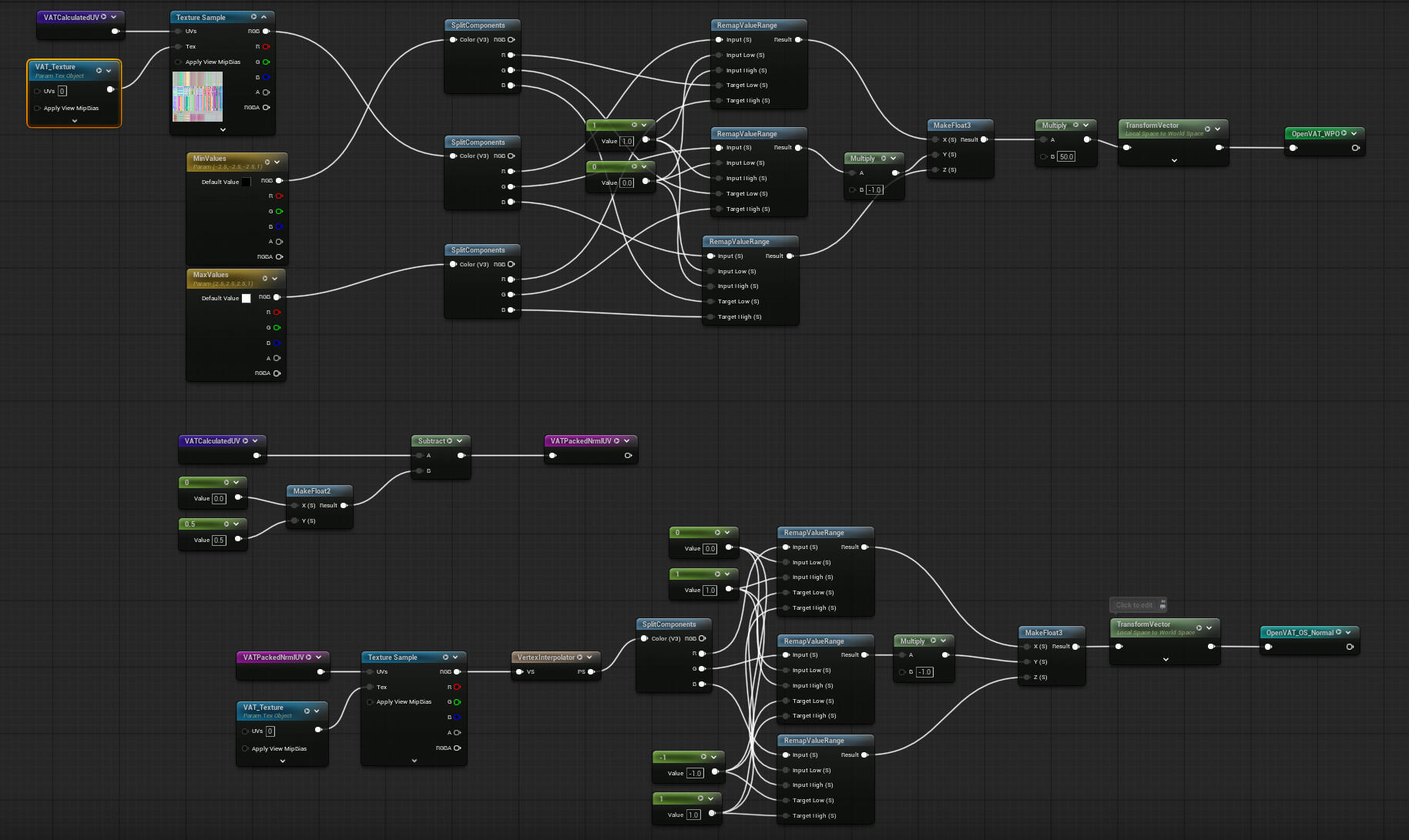Toggle UVs input pin on lower VAT_Texture node
The height and width of the screenshot is (840, 1409).
point(245,731)
